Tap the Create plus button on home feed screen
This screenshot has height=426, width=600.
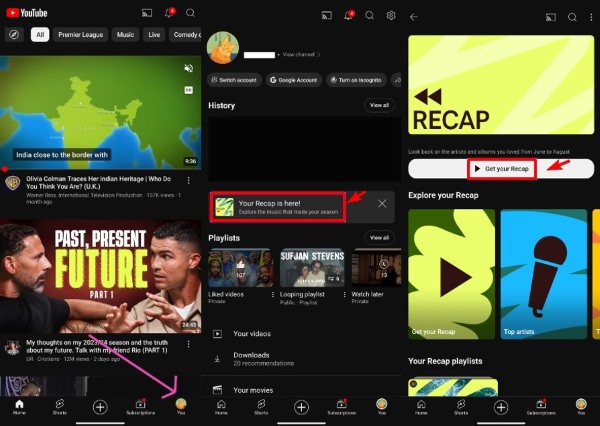[100, 407]
